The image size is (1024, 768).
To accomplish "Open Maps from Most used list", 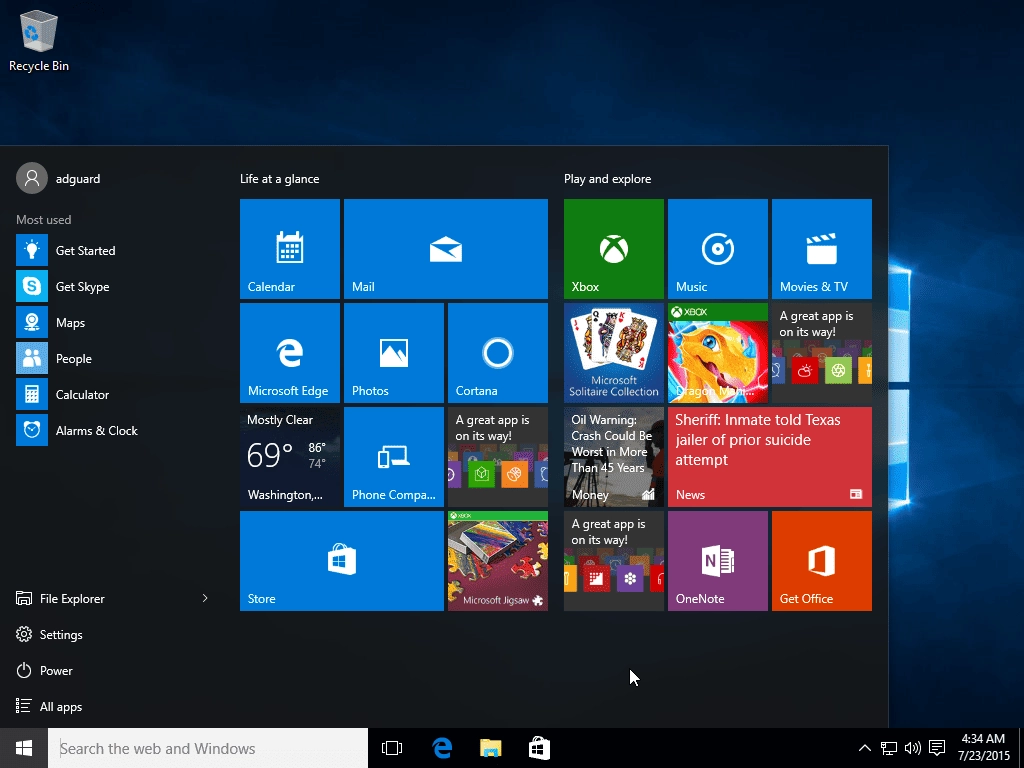I will [114, 323].
